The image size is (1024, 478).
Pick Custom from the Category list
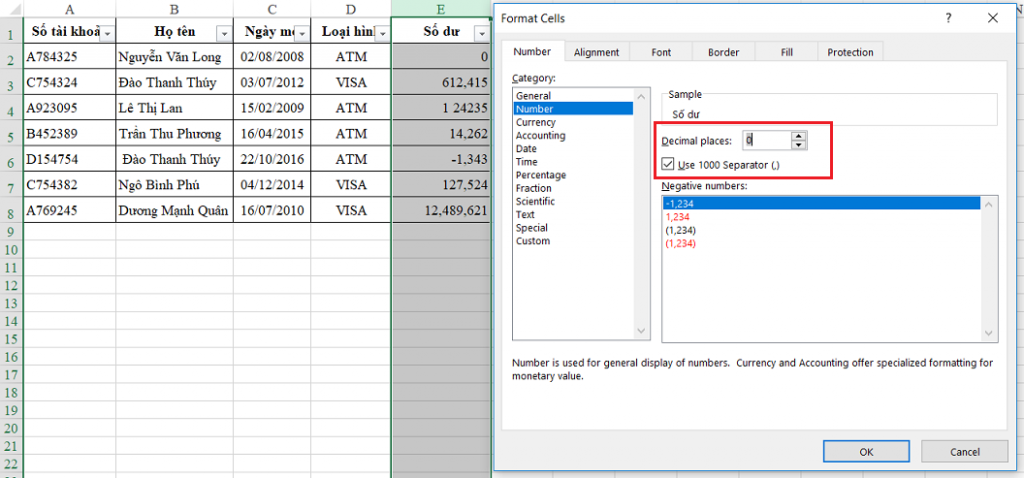click(532, 241)
